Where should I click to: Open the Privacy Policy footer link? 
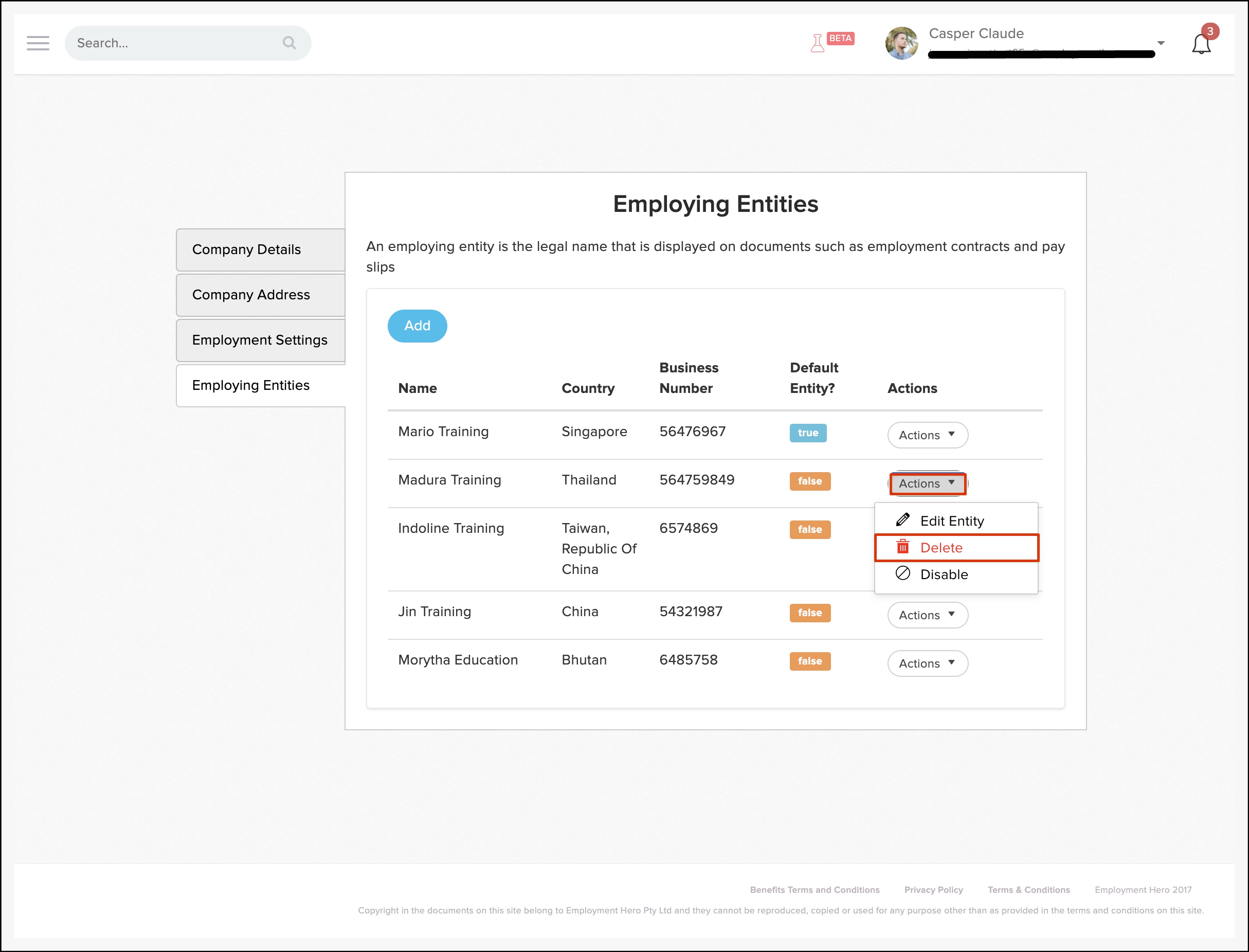pyautogui.click(x=933, y=890)
